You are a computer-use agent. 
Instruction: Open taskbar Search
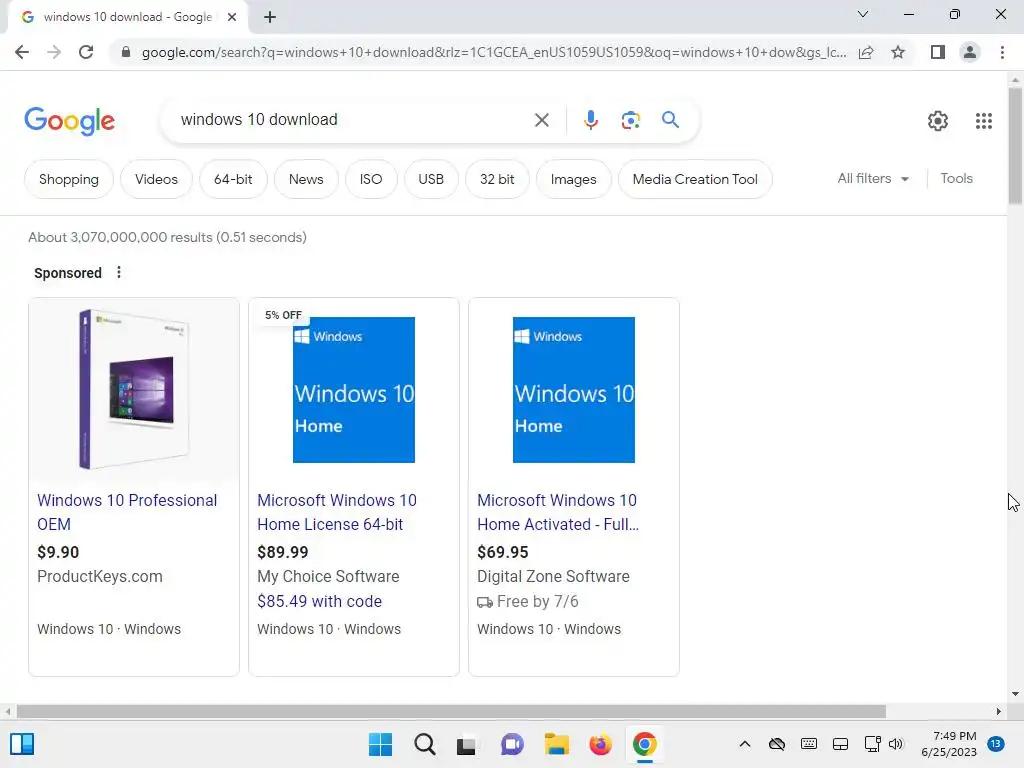pos(424,744)
